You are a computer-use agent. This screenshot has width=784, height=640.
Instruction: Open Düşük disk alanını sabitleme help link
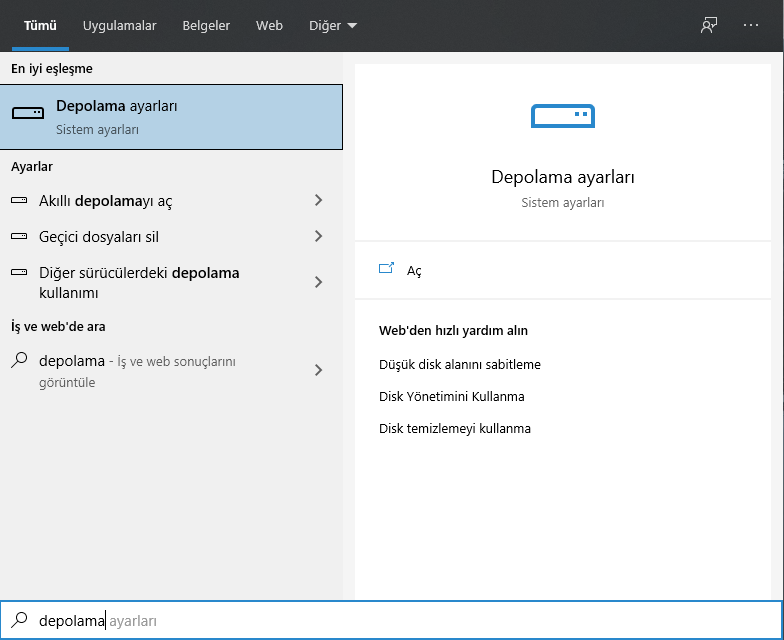[460, 364]
